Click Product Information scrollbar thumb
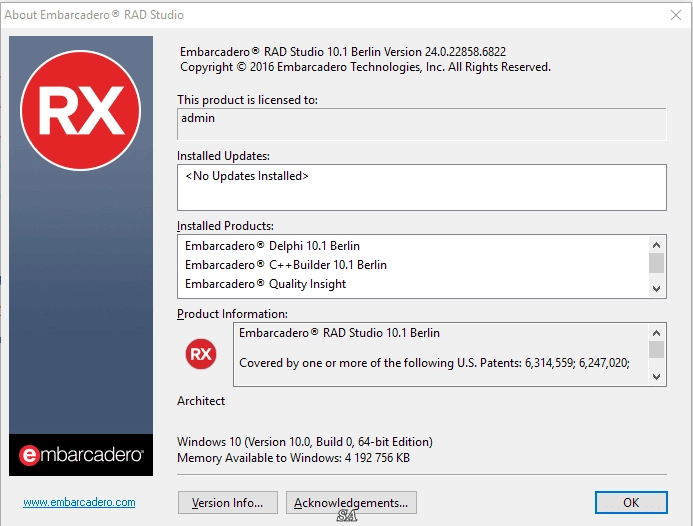The height and width of the screenshot is (526, 693). (656, 349)
